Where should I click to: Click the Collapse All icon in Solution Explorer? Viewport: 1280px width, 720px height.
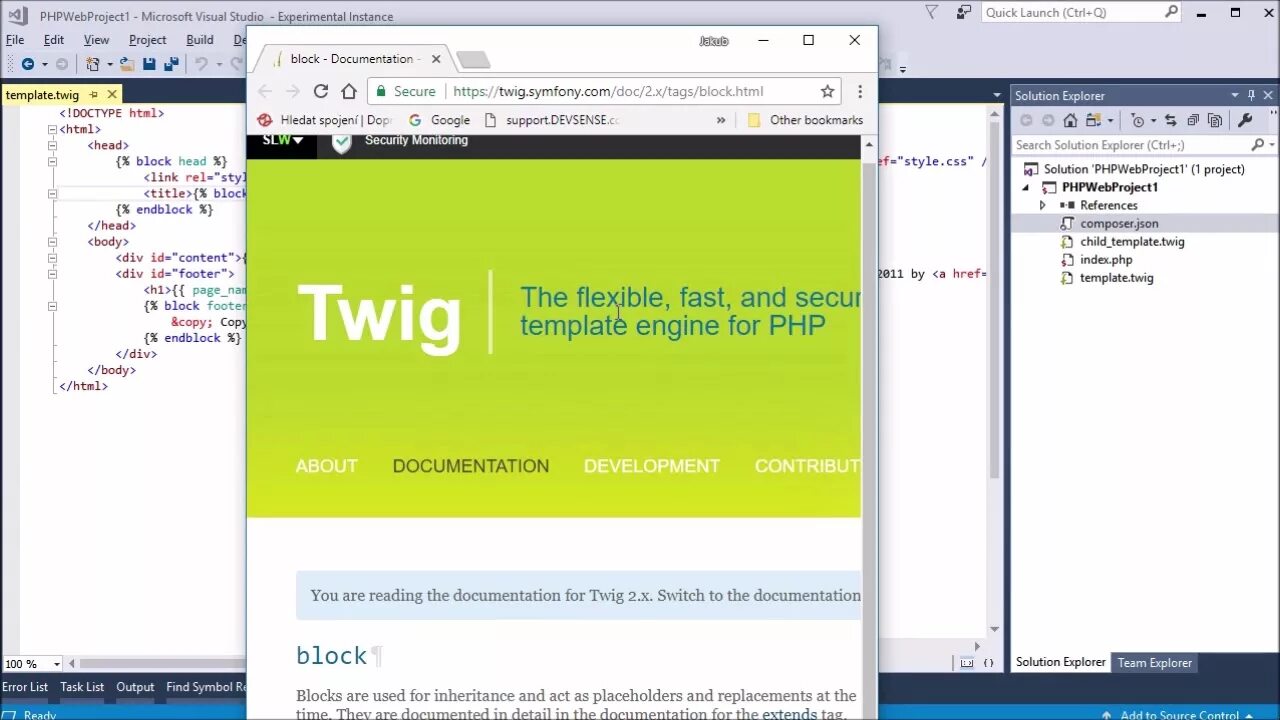pos(1194,121)
